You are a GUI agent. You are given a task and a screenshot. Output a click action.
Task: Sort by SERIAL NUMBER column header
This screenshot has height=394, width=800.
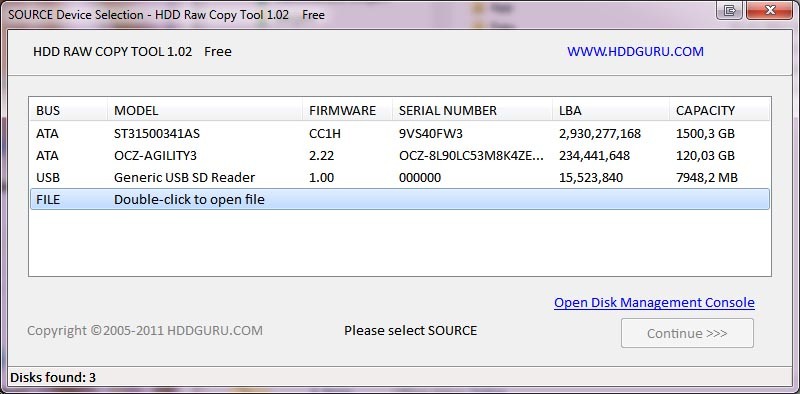tap(472, 110)
